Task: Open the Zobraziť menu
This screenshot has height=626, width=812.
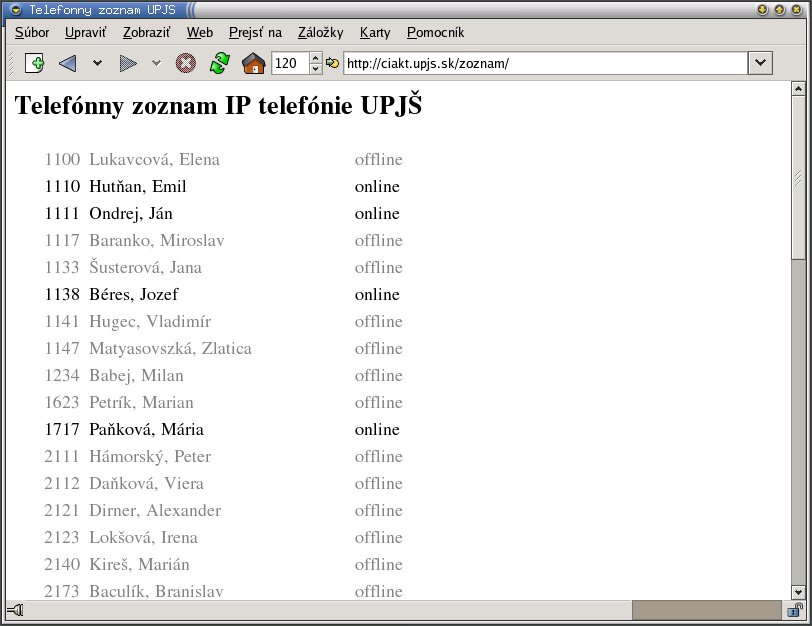Action: pos(147,33)
